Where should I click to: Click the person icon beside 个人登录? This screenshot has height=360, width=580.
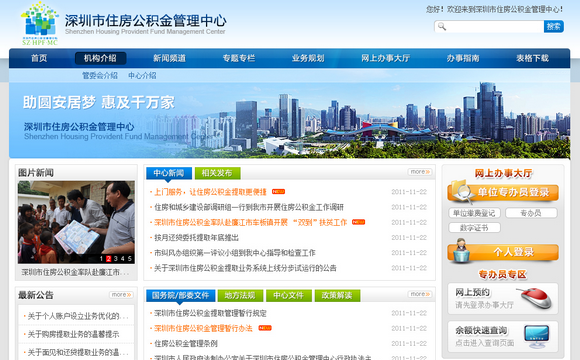pos(461,251)
